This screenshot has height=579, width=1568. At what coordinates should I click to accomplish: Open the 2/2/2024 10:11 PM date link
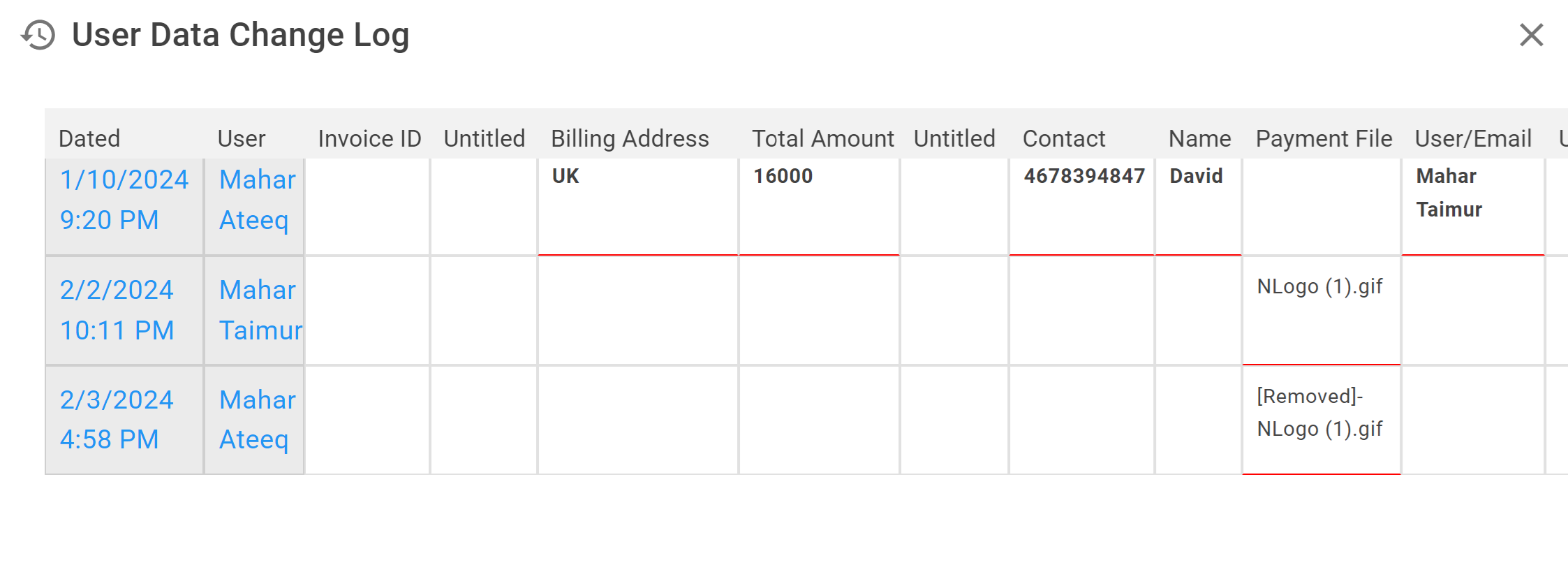click(117, 310)
